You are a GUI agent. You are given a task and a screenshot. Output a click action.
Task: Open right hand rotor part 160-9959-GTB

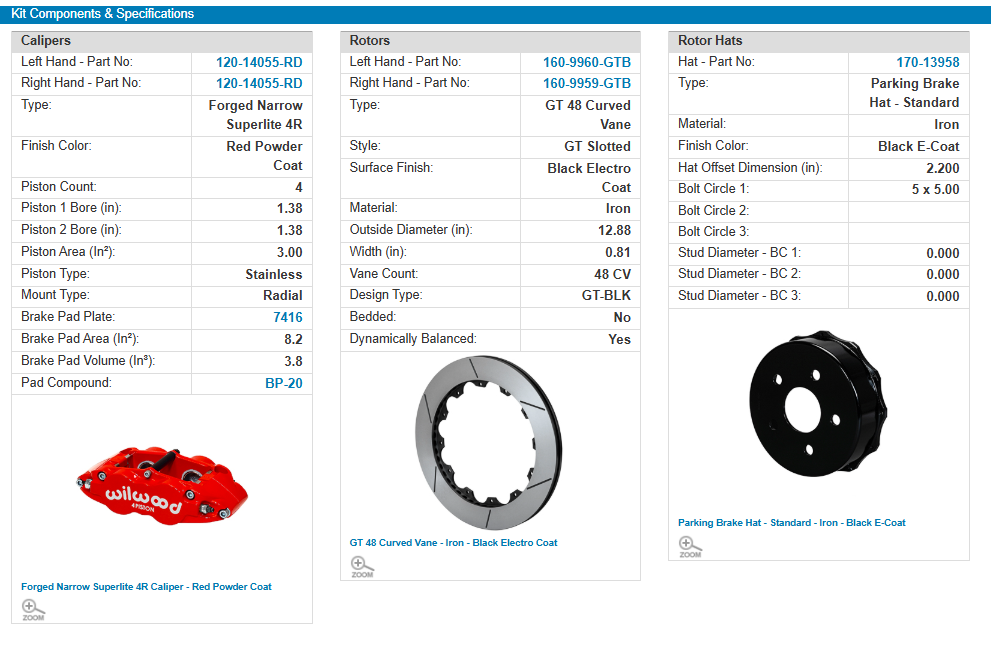(x=587, y=84)
